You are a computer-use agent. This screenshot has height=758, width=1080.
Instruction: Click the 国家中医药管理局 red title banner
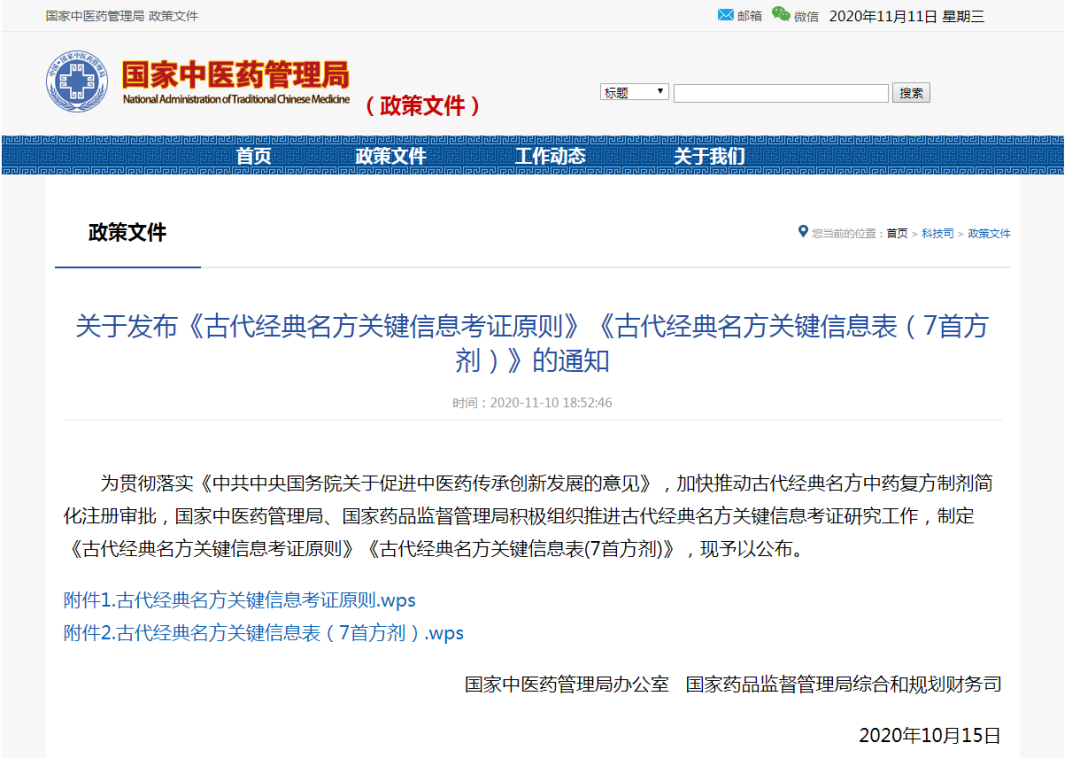click(x=236, y=74)
